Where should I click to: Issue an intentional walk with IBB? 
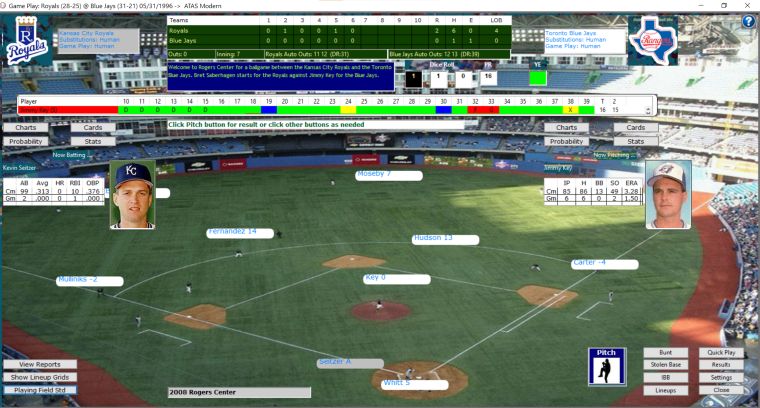pyautogui.click(x=665, y=377)
